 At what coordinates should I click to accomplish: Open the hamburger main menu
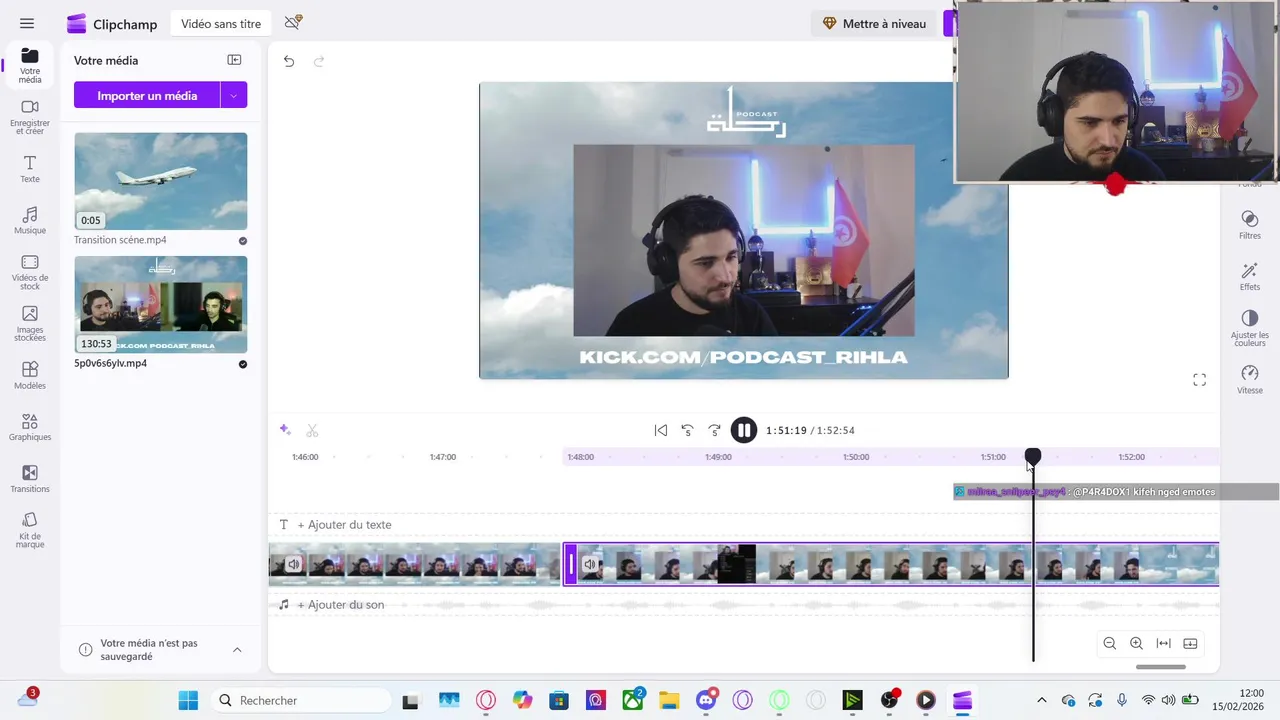pyautogui.click(x=27, y=23)
